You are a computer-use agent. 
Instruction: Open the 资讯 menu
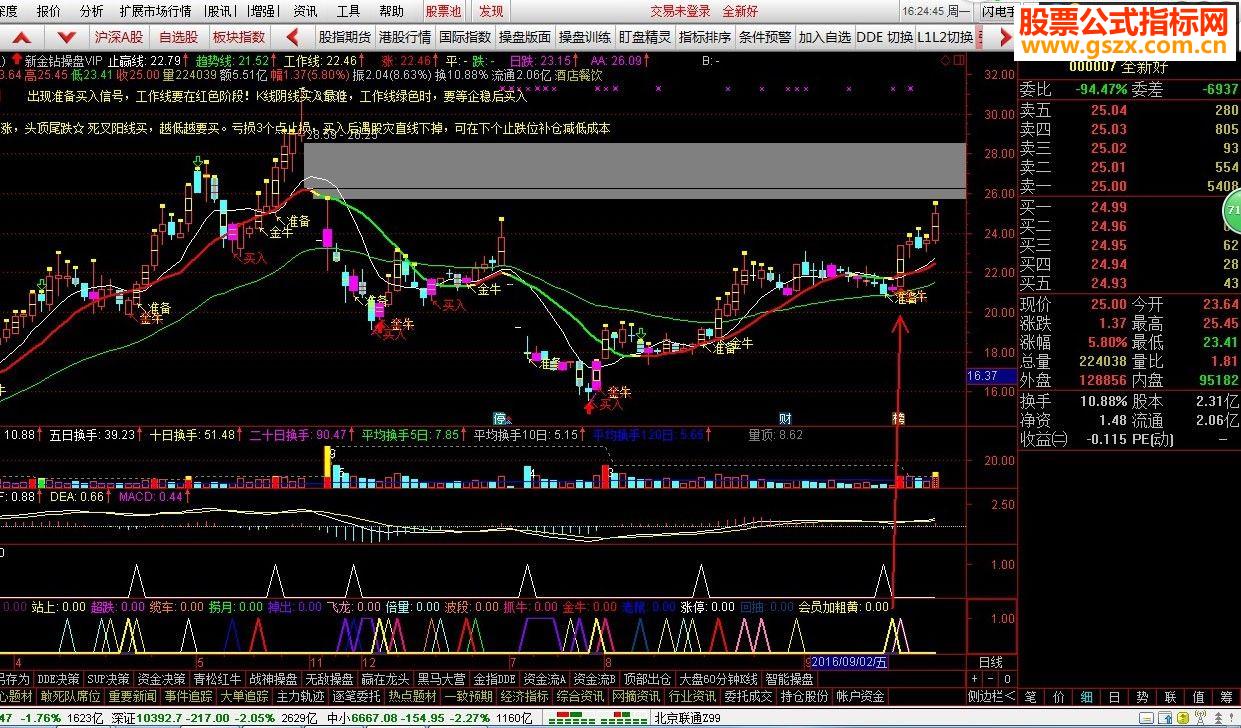305,11
